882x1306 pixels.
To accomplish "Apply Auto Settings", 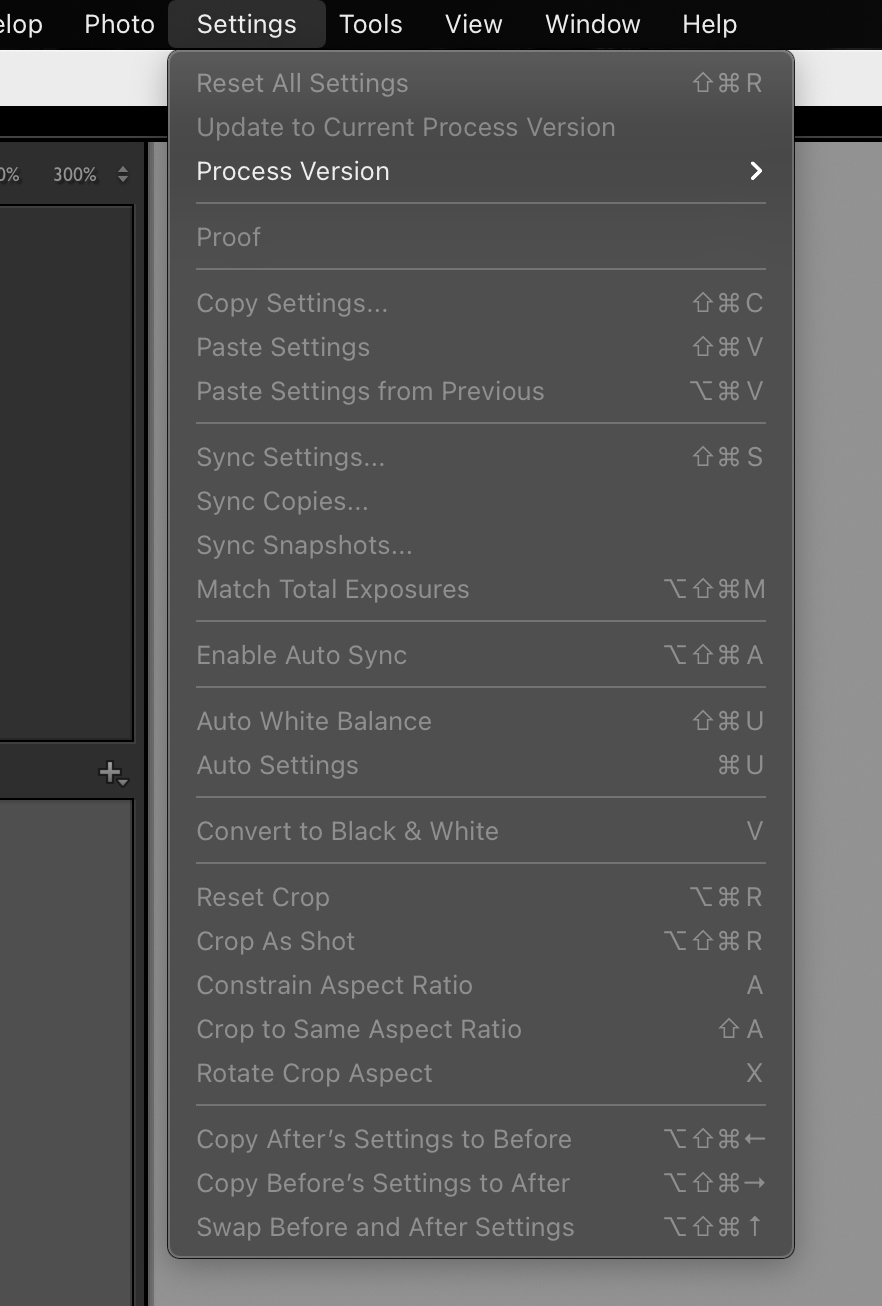I will pyautogui.click(x=278, y=765).
